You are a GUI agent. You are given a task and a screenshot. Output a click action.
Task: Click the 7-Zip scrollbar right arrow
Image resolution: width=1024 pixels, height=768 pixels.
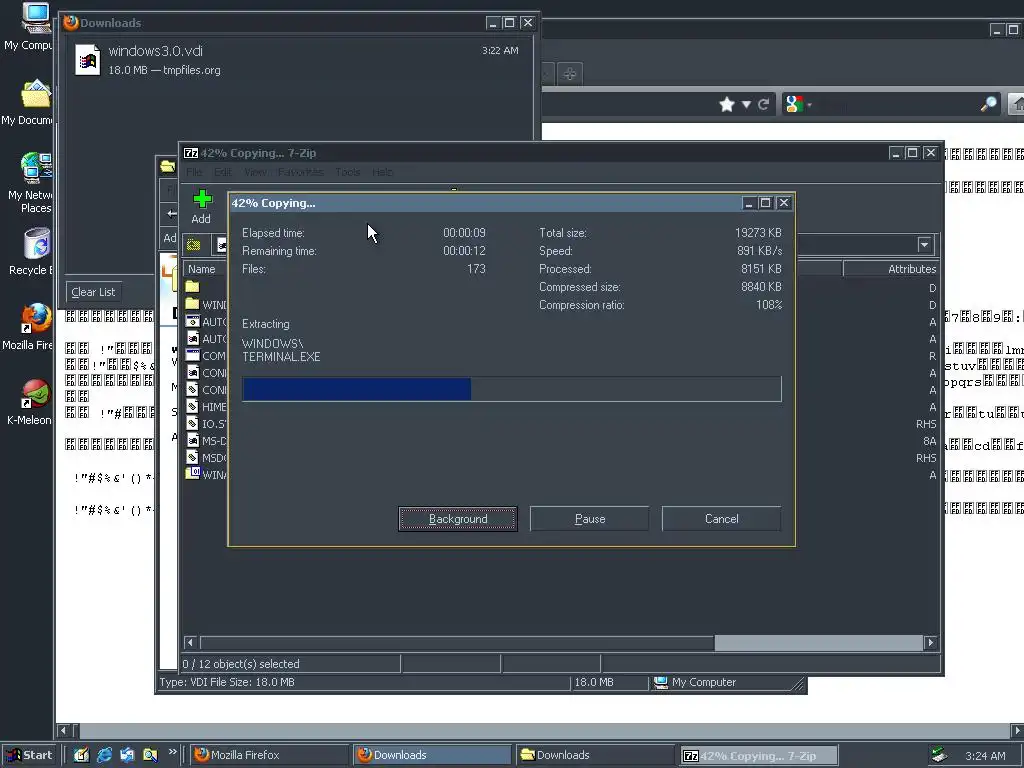click(x=931, y=643)
